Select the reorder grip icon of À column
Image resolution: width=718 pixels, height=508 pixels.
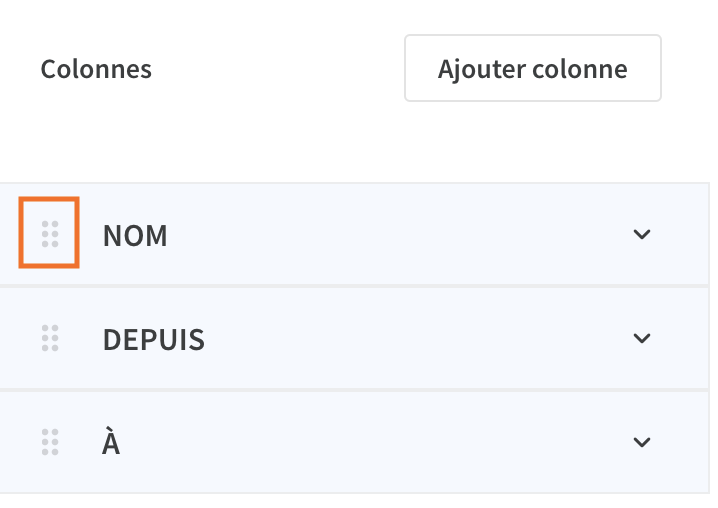[x=50, y=442]
